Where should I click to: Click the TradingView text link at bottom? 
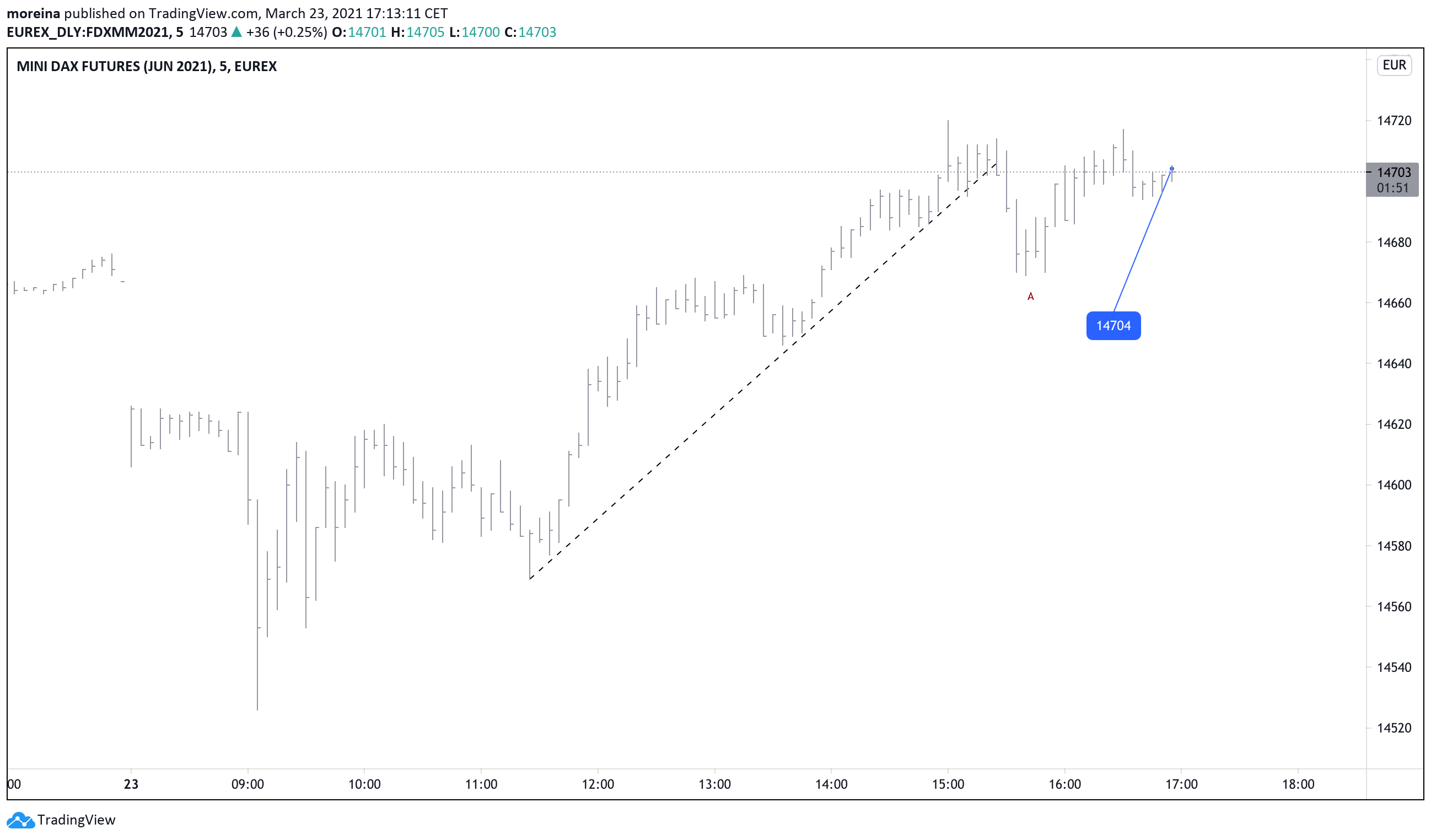pos(76,820)
